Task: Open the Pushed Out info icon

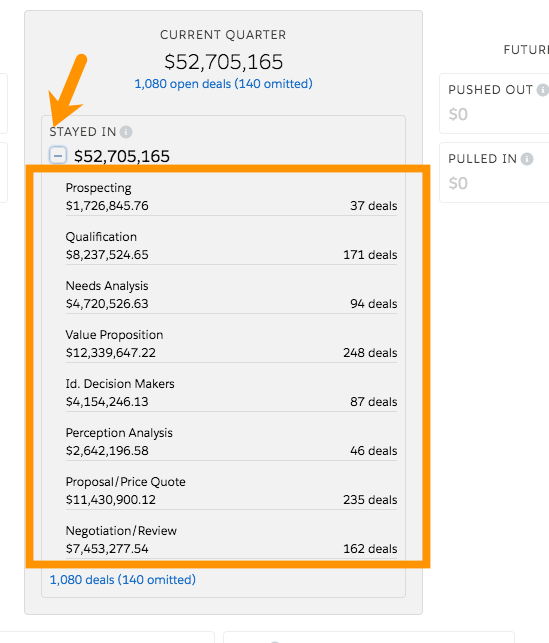Action: pos(543,90)
